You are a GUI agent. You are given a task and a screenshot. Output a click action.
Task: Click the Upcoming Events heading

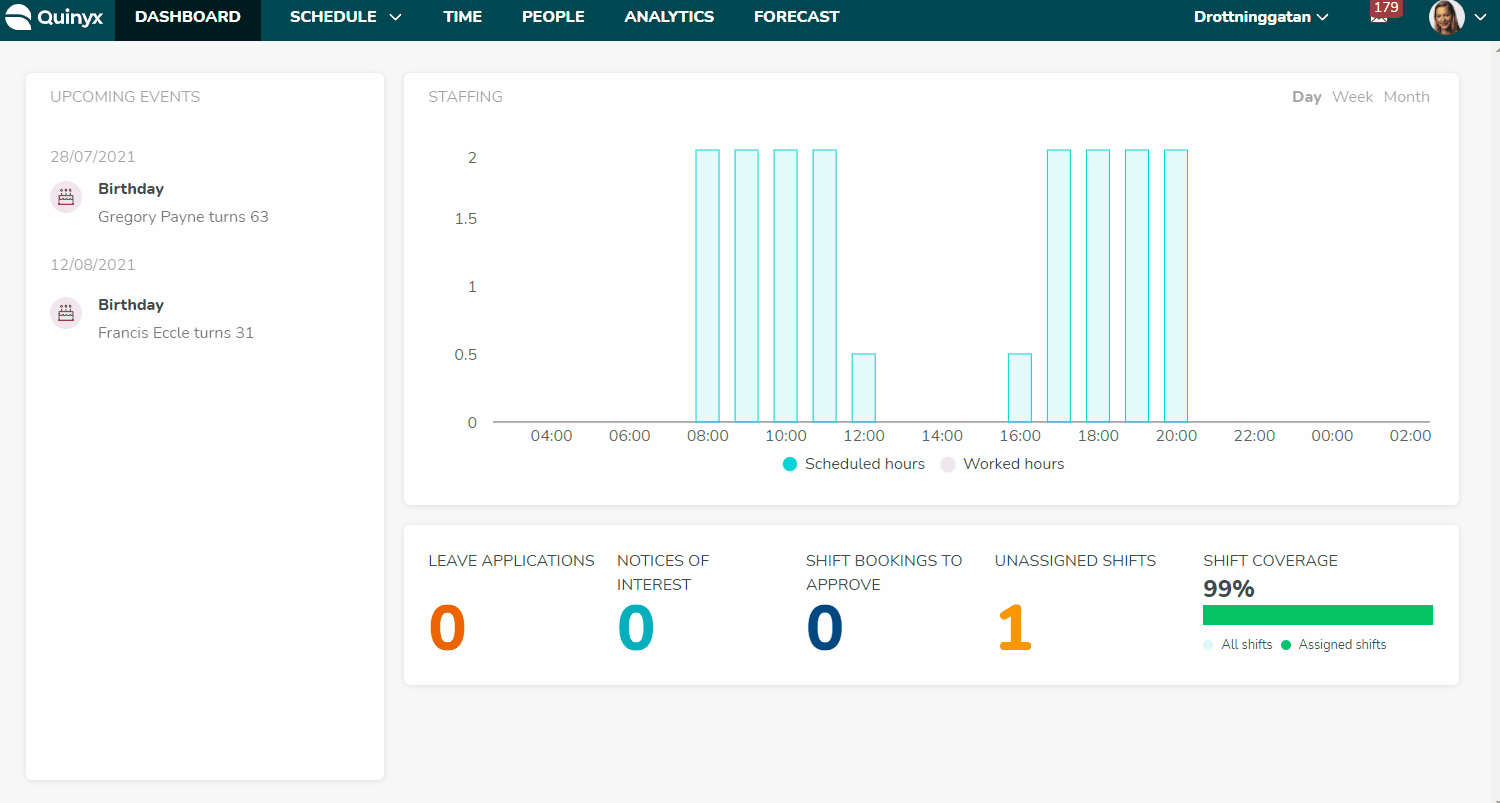coord(125,97)
